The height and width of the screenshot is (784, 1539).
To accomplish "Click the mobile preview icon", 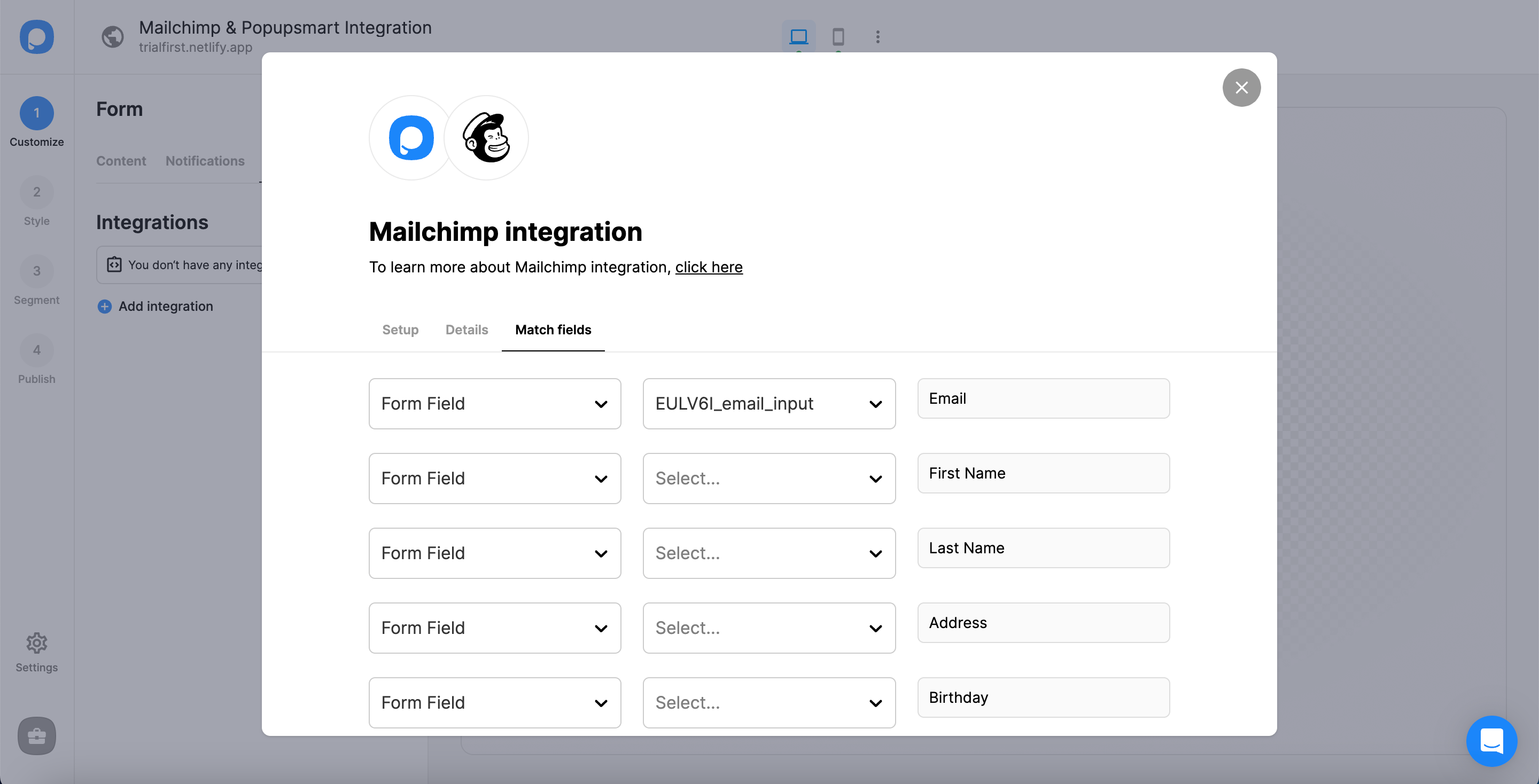I will pyautogui.click(x=838, y=36).
